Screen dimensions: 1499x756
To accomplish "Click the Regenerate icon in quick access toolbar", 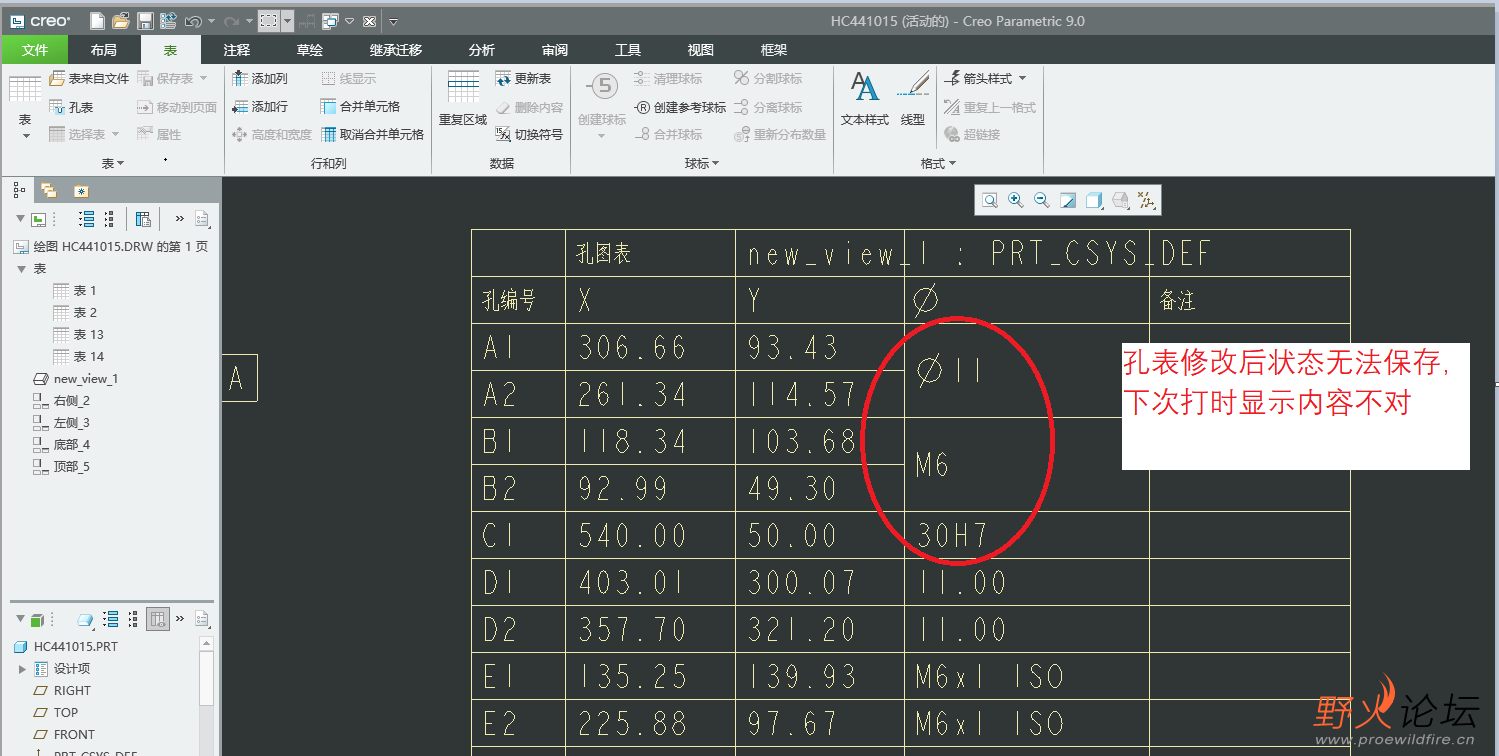I will pos(168,21).
